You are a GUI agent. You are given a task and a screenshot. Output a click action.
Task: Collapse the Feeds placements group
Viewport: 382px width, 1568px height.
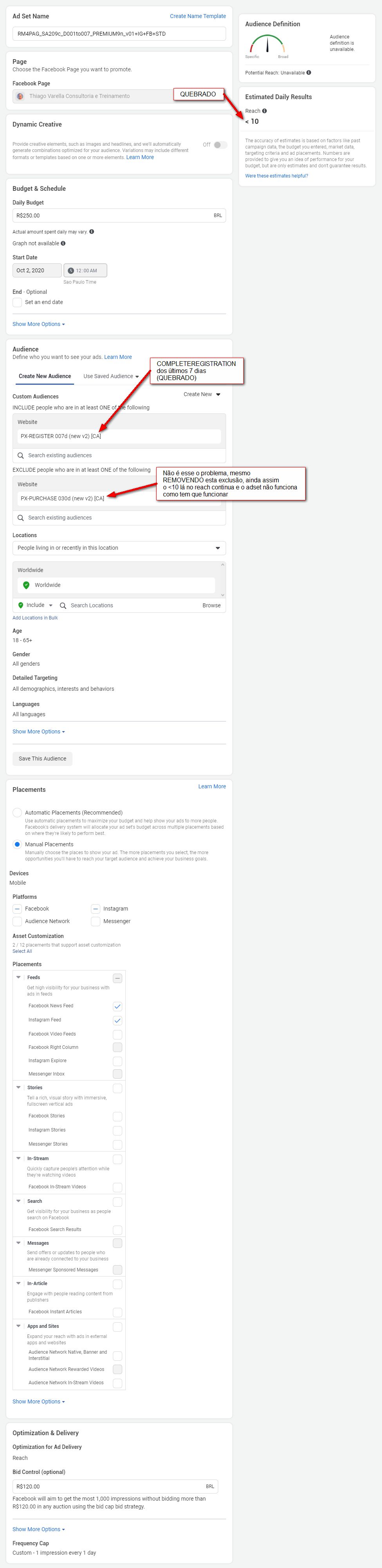tap(18, 977)
